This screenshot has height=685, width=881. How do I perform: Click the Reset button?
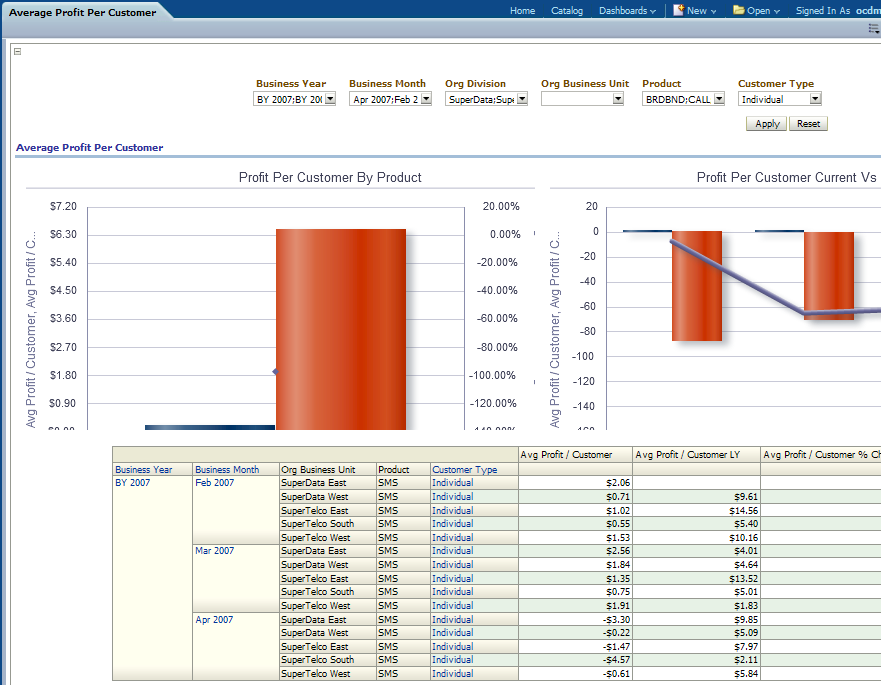808,124
